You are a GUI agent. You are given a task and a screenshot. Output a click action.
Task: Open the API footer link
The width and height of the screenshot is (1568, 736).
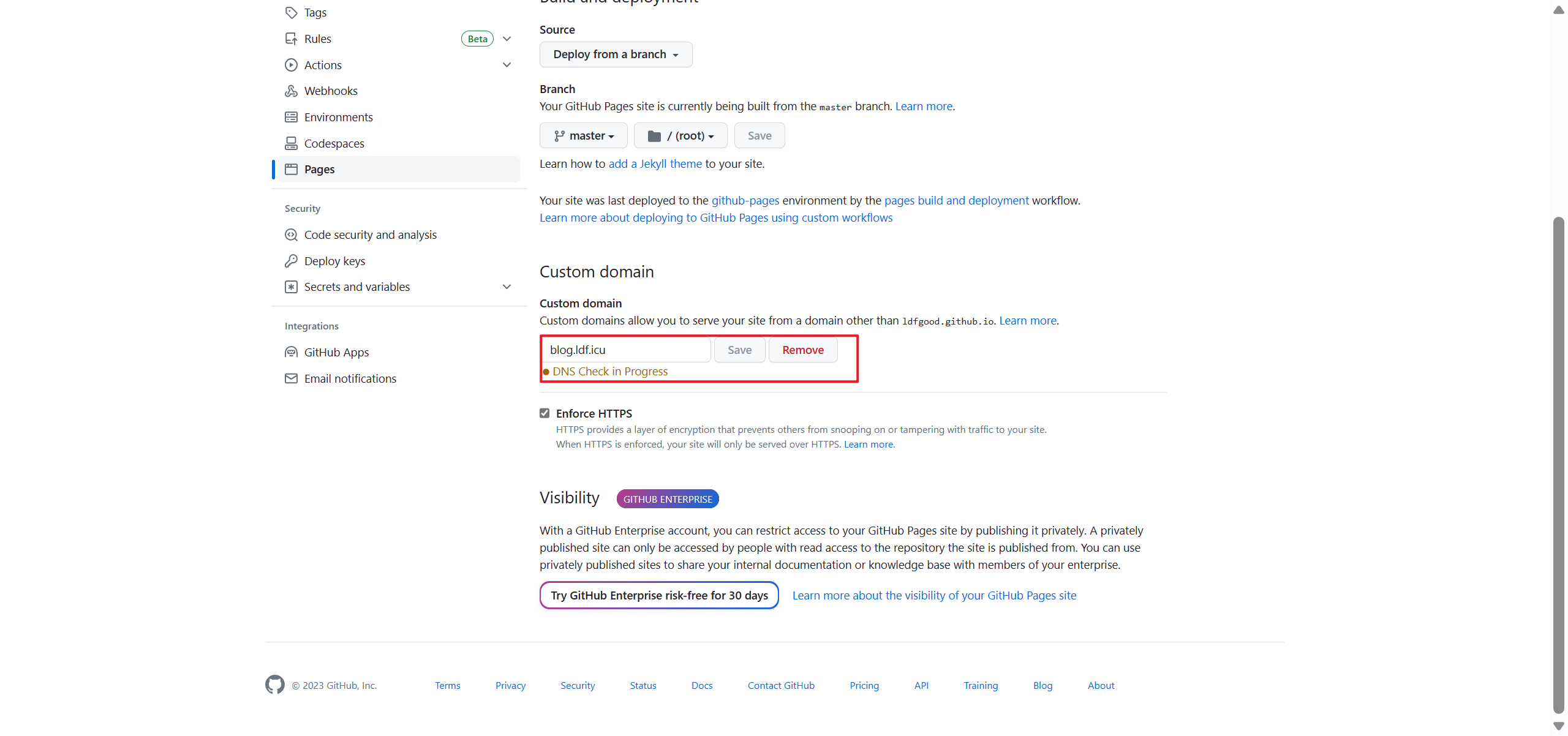(x=921, y=685)
